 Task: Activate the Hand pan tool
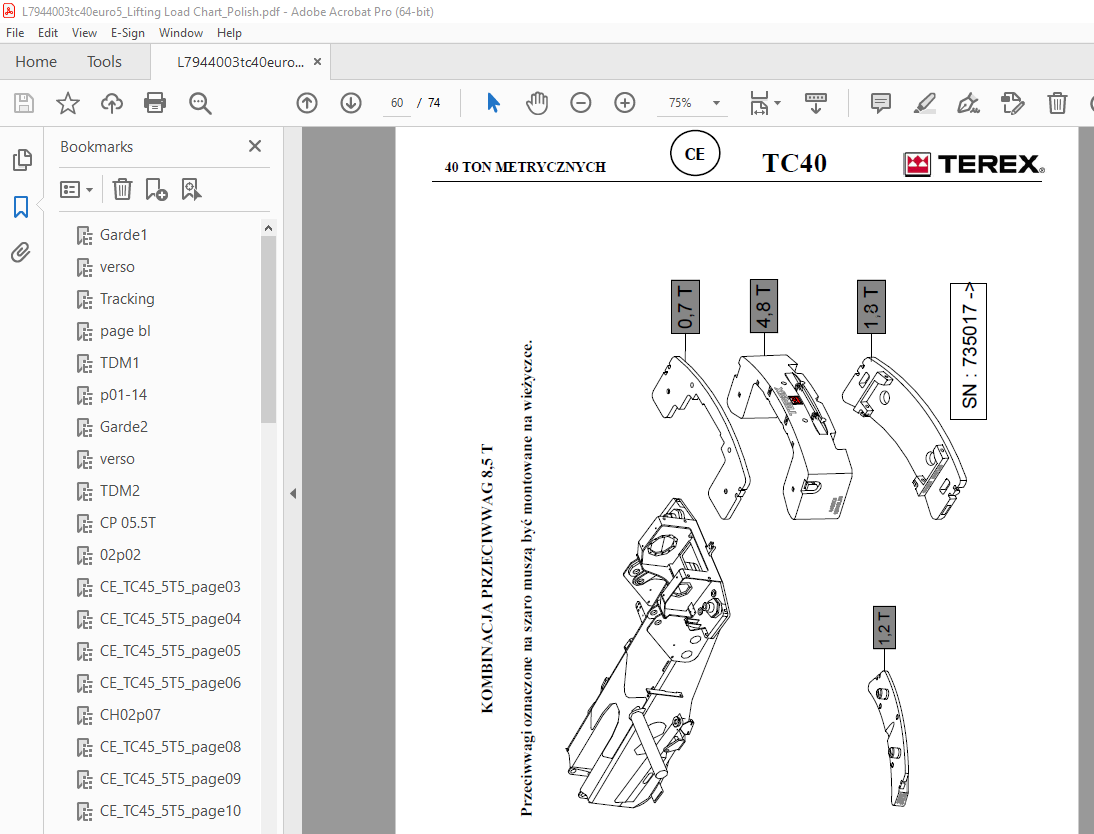point(537,103)
